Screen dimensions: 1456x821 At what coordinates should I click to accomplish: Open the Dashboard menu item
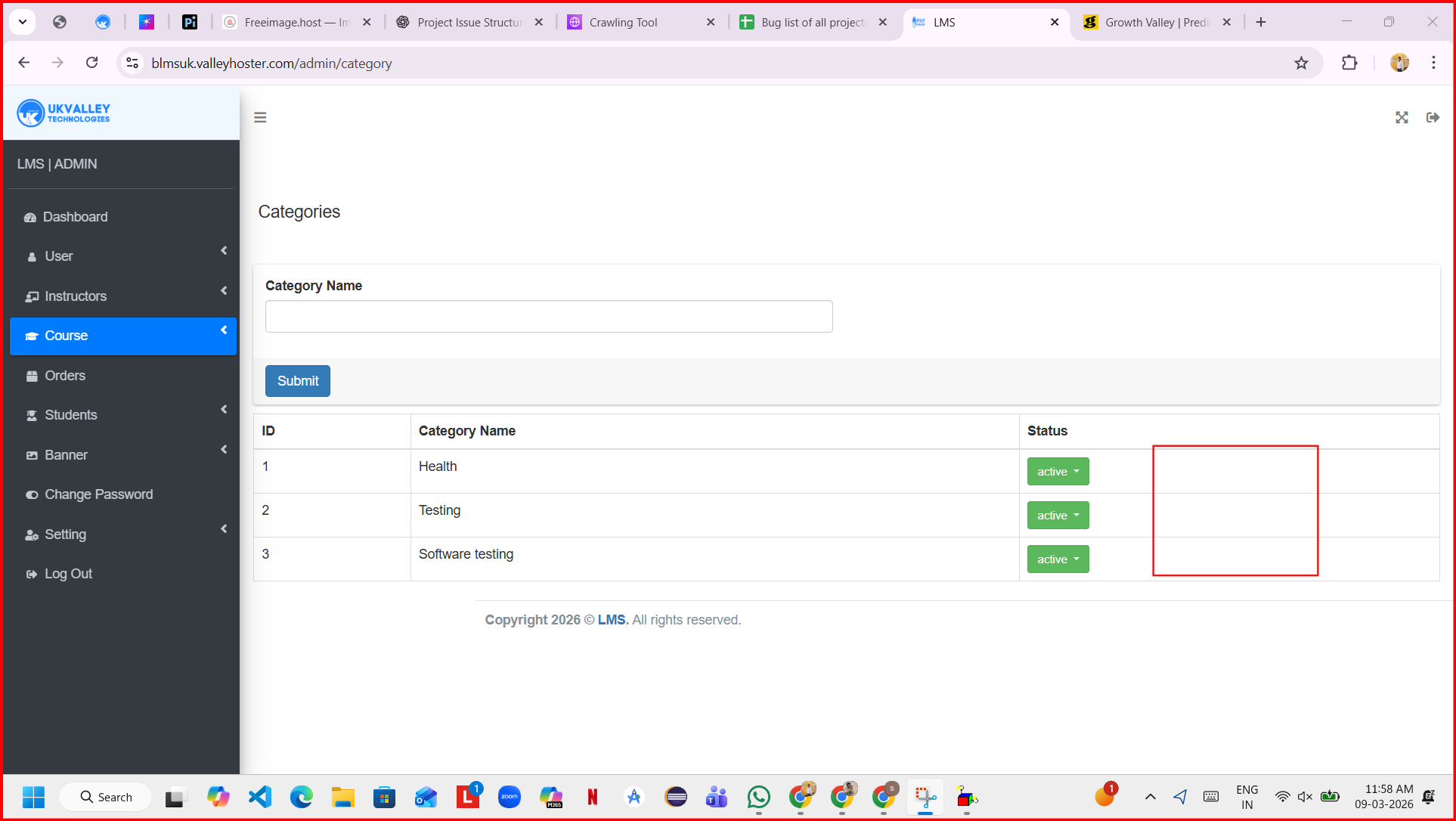pyautogui.click(x=75, y=217)
